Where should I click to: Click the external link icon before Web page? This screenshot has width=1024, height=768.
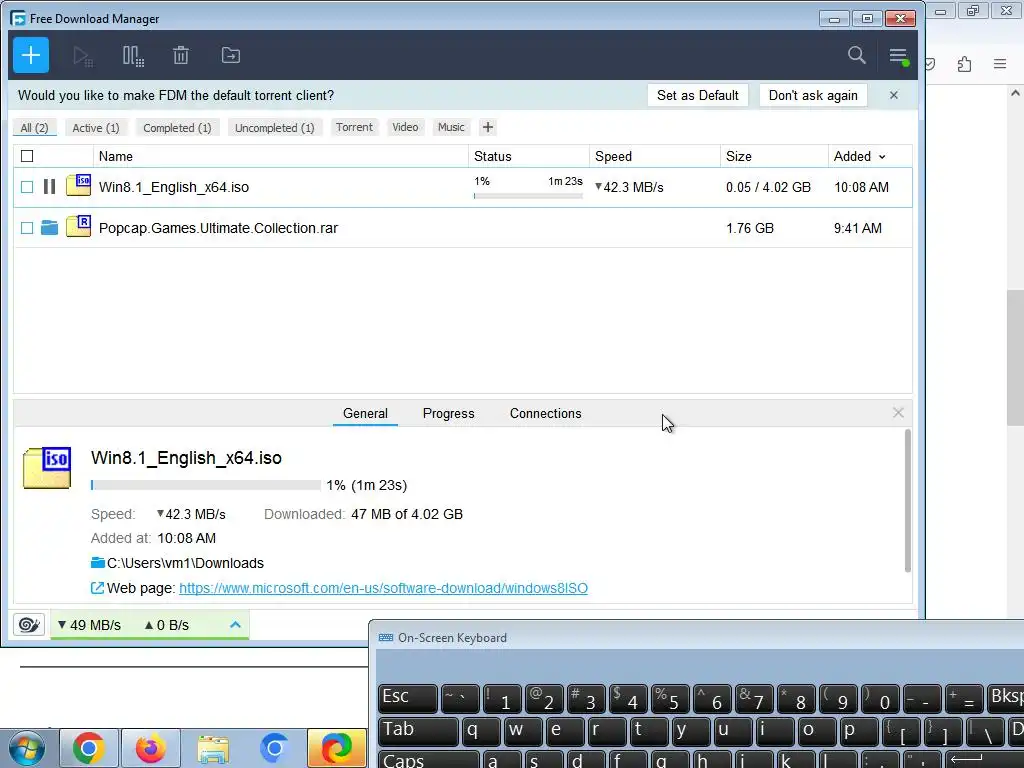[x=97, y=588]
